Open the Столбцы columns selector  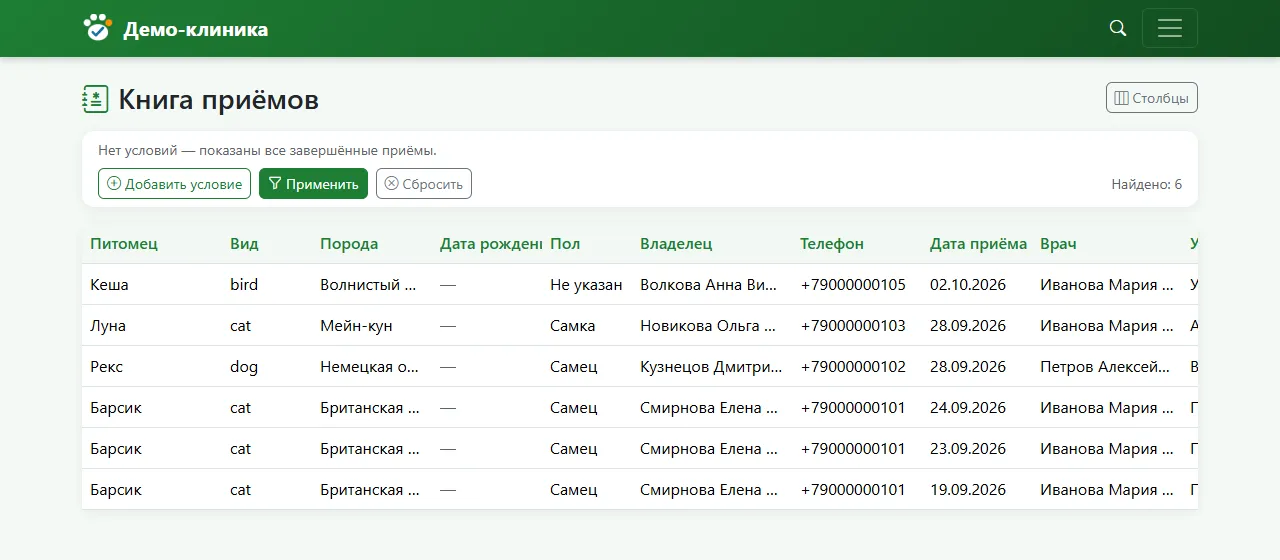pos(1151,98)
